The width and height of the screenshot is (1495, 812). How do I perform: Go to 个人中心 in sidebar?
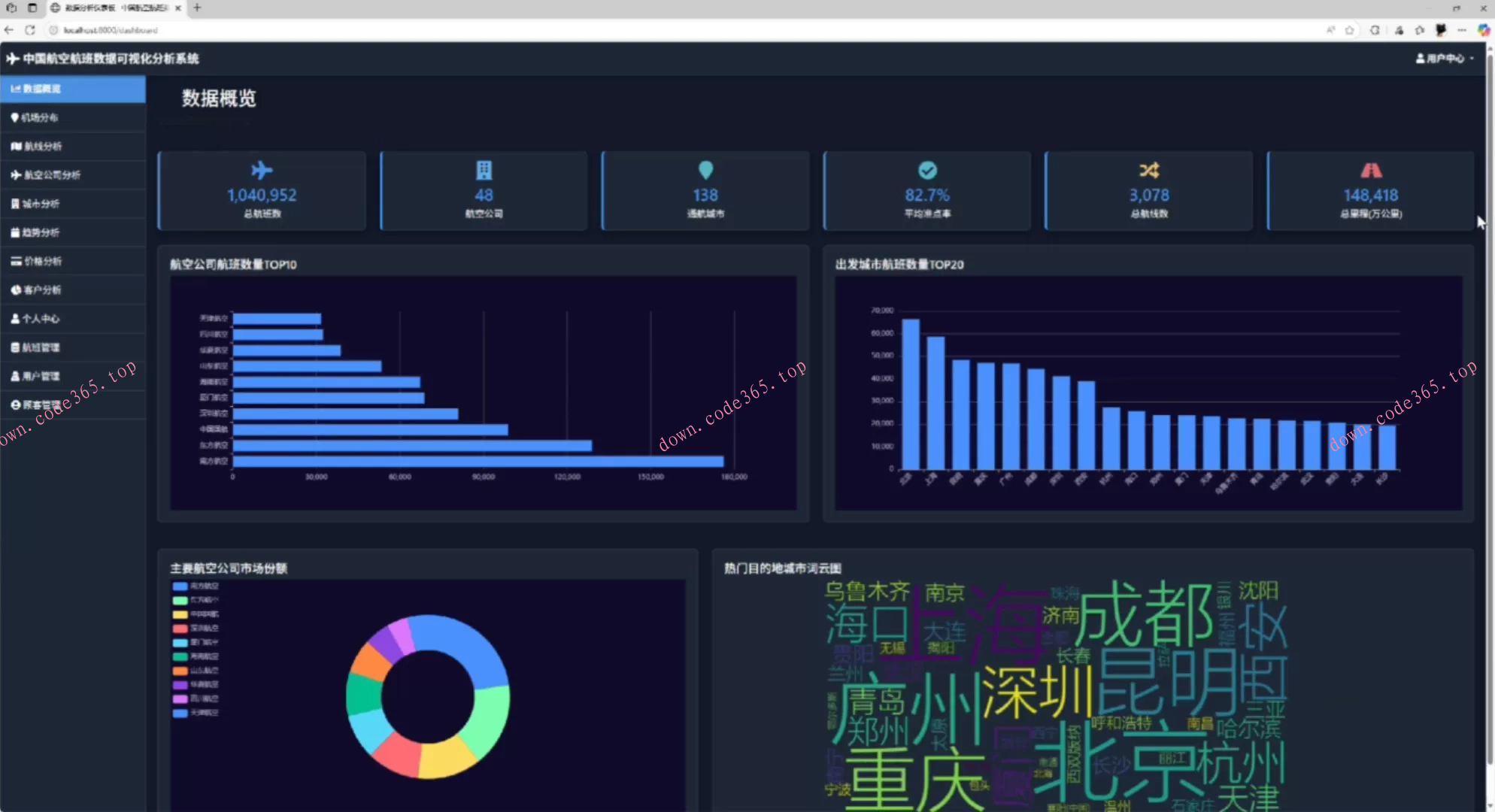click(x=40, y=318)
